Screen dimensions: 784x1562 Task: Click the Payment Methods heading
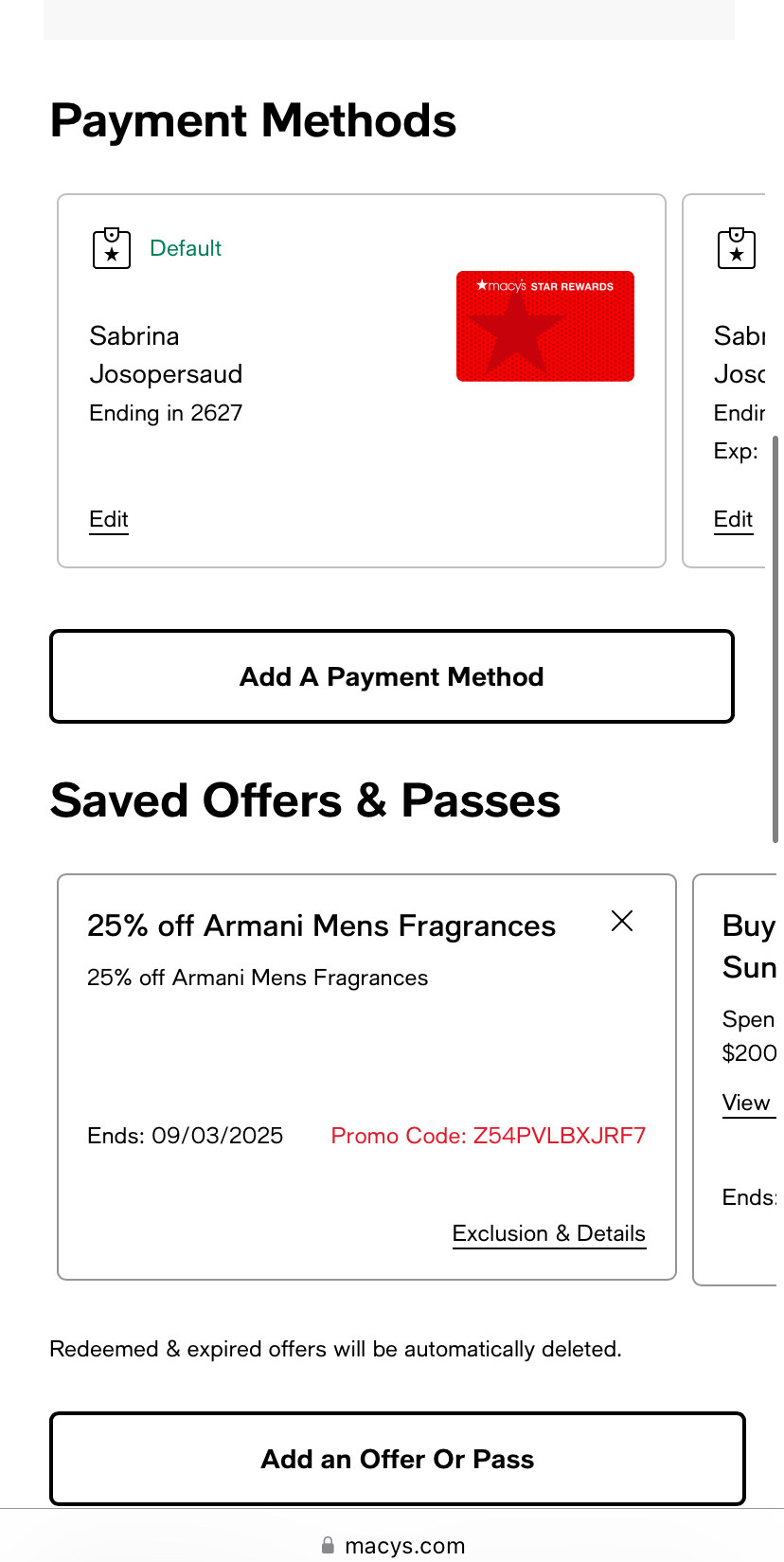coord(254,121)
